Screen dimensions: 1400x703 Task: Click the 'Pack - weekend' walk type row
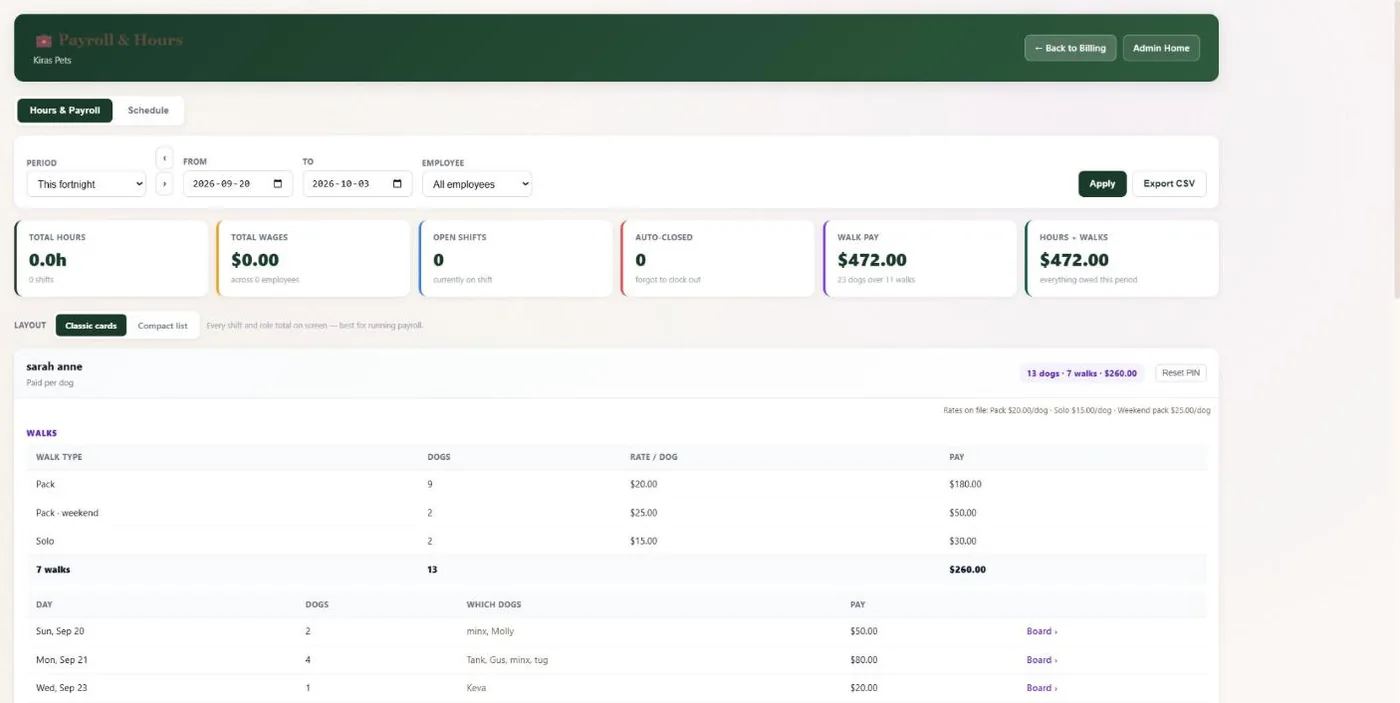click(616, 513)
